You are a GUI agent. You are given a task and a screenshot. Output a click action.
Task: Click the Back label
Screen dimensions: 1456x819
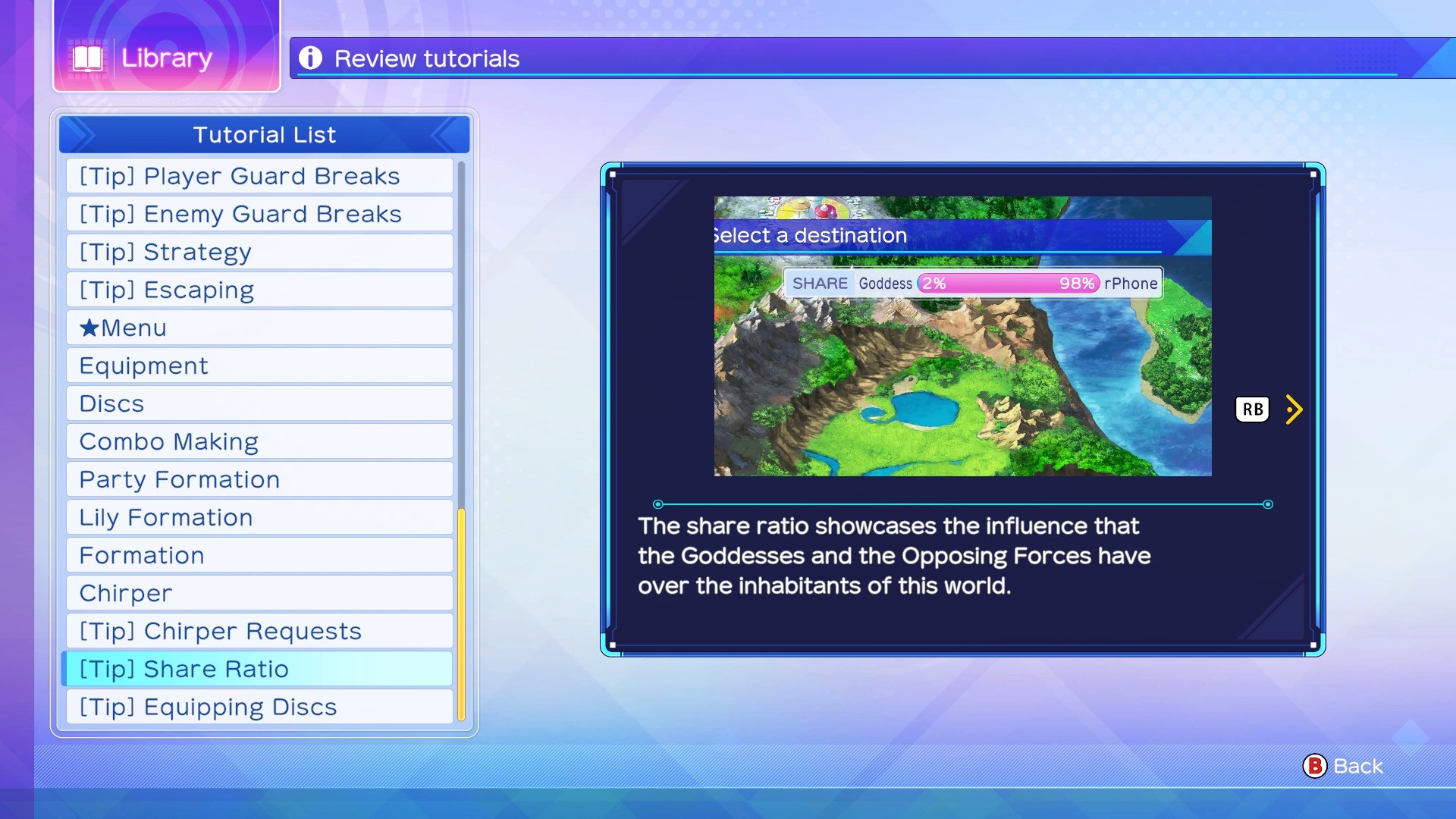coord(1357,766)
